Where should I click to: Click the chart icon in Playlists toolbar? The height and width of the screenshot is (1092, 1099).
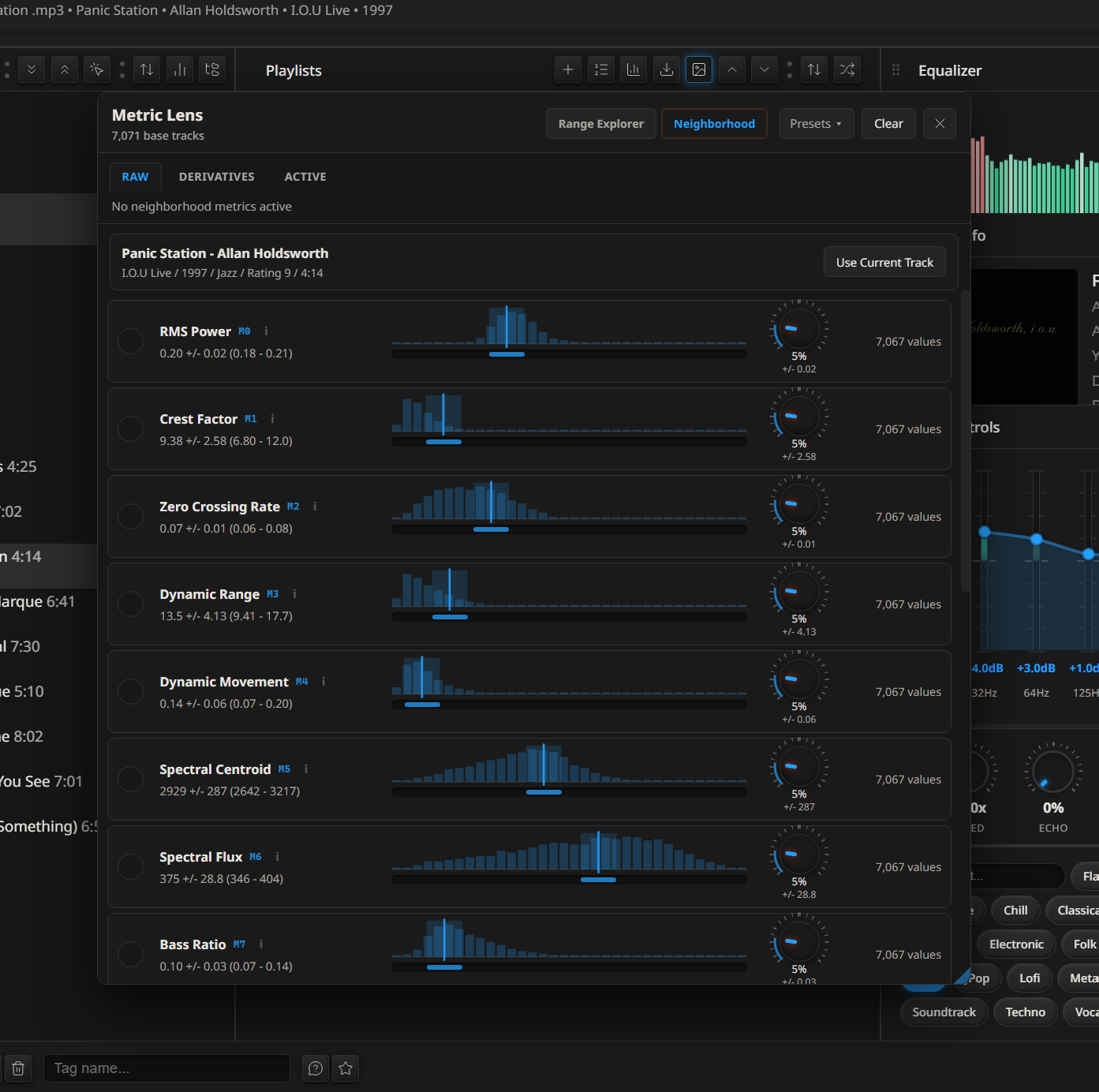click(x=634, y=69)
